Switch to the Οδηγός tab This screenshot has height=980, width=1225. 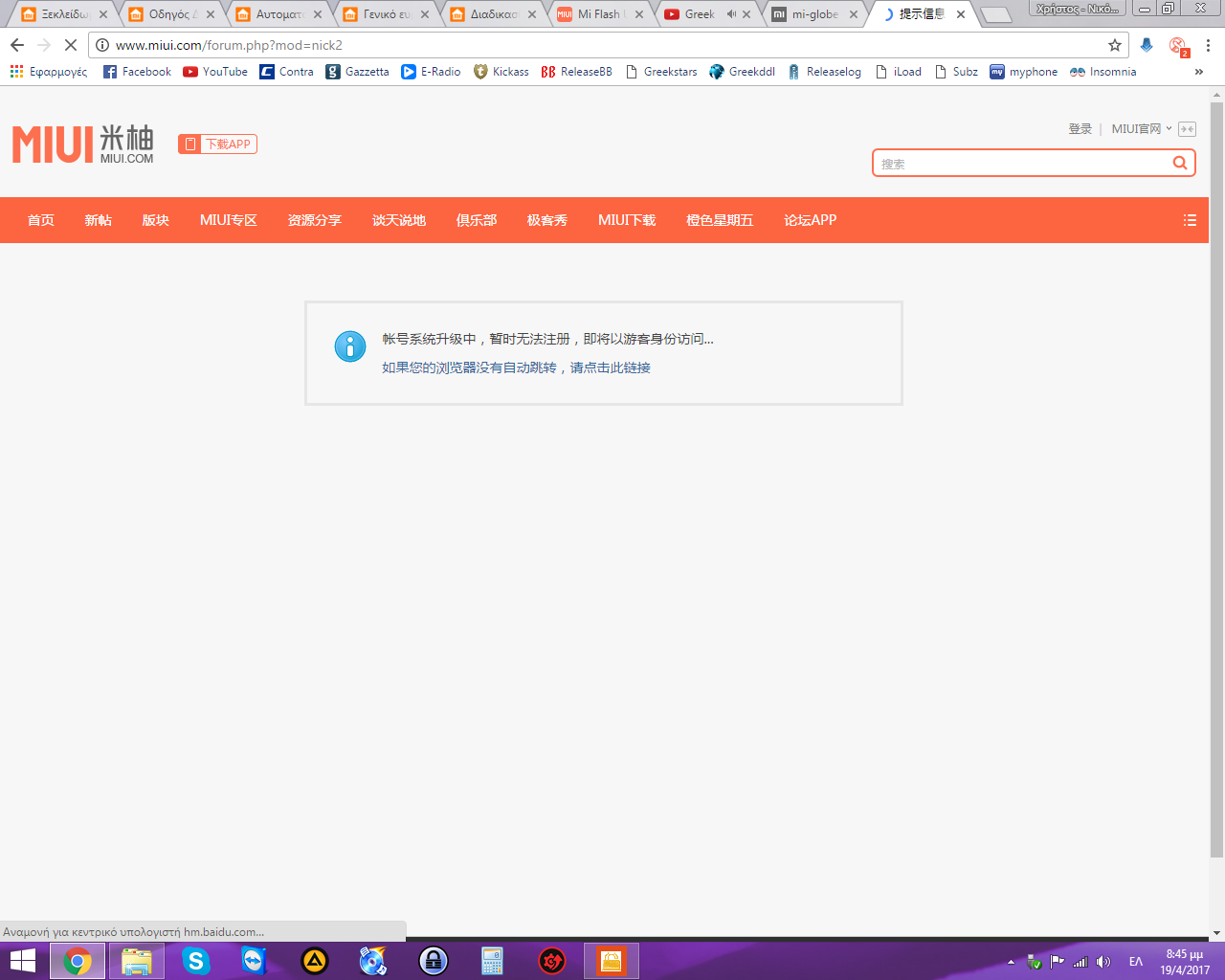click(172, 14)
